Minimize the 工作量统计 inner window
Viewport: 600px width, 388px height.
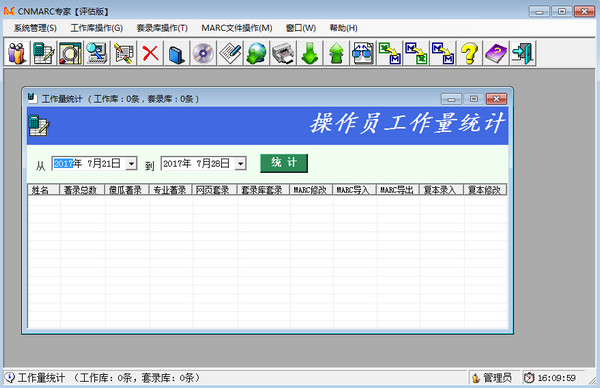coord(451,99)
